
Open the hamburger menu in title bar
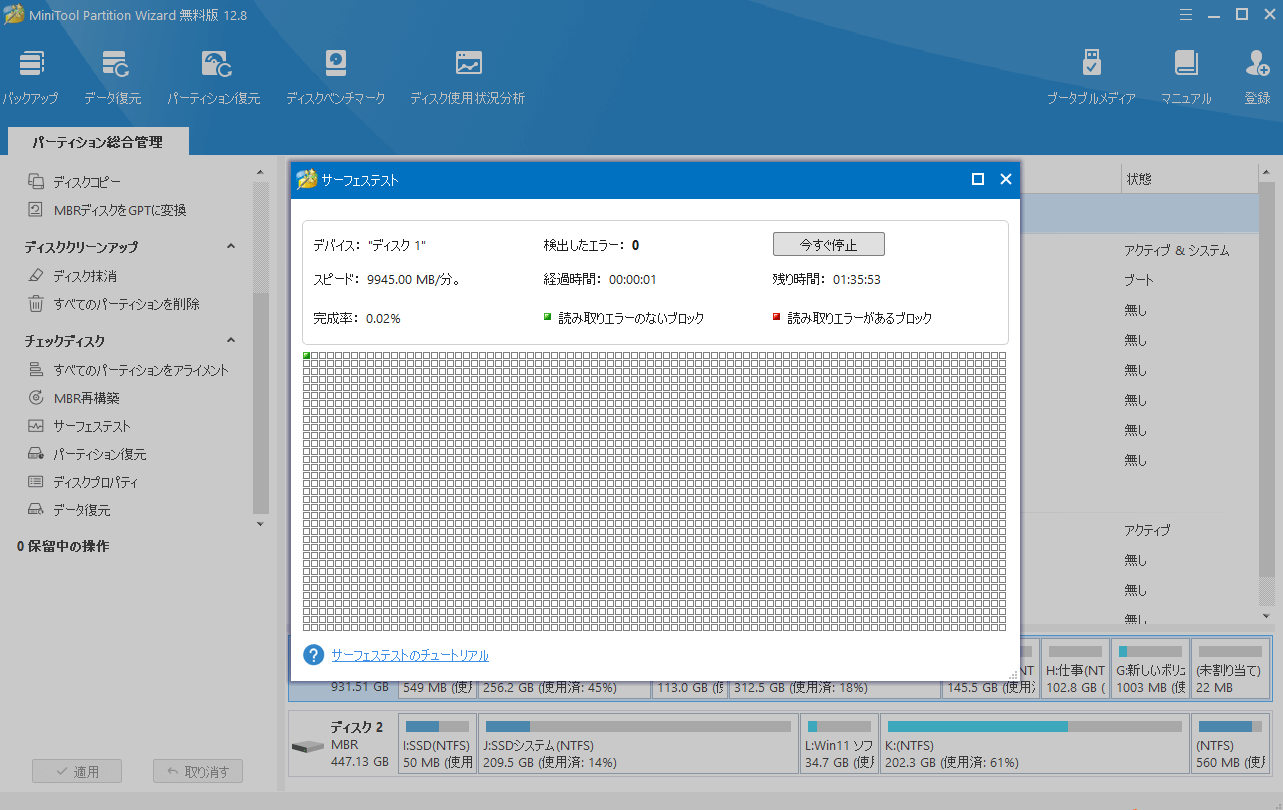click(x=1185, y=14)
